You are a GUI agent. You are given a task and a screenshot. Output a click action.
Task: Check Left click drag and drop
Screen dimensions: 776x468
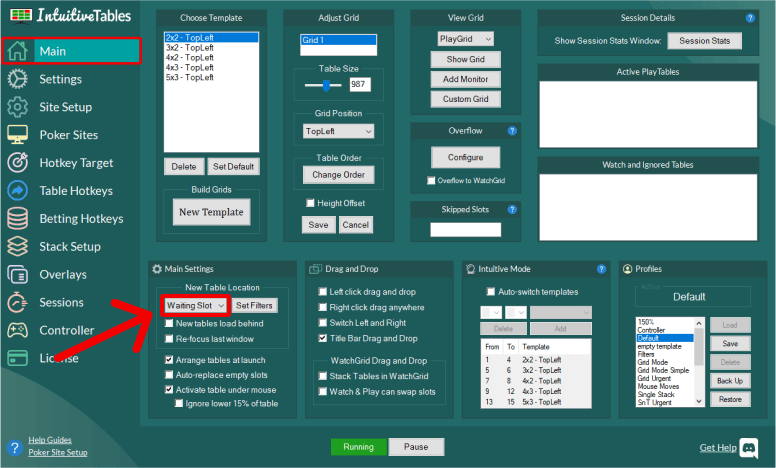(x=323, y=292)
